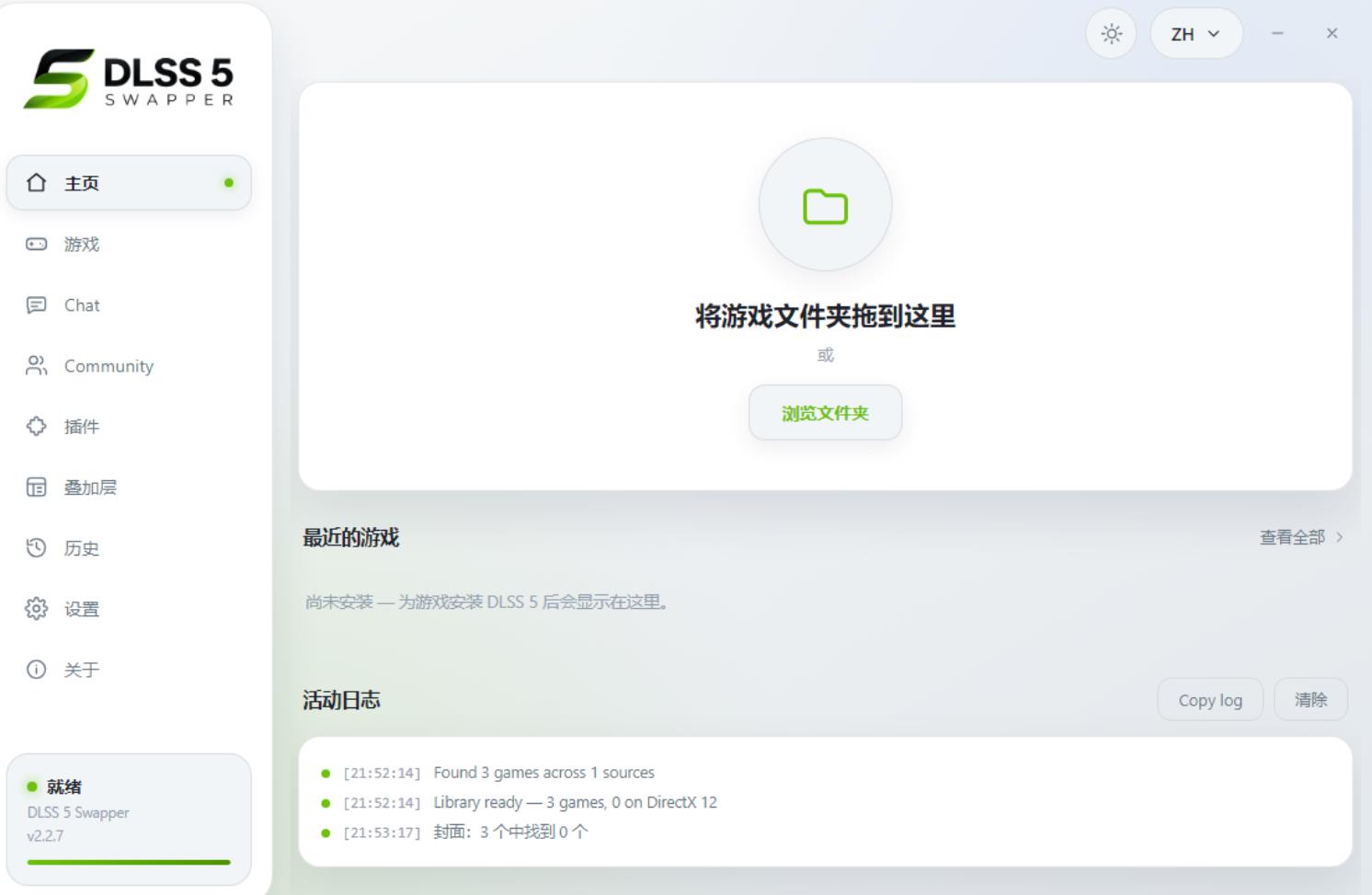Open the 插件 plugins page
This screenshot has width=1372, height=895.
pyautogui.click(x=129, y=426)
